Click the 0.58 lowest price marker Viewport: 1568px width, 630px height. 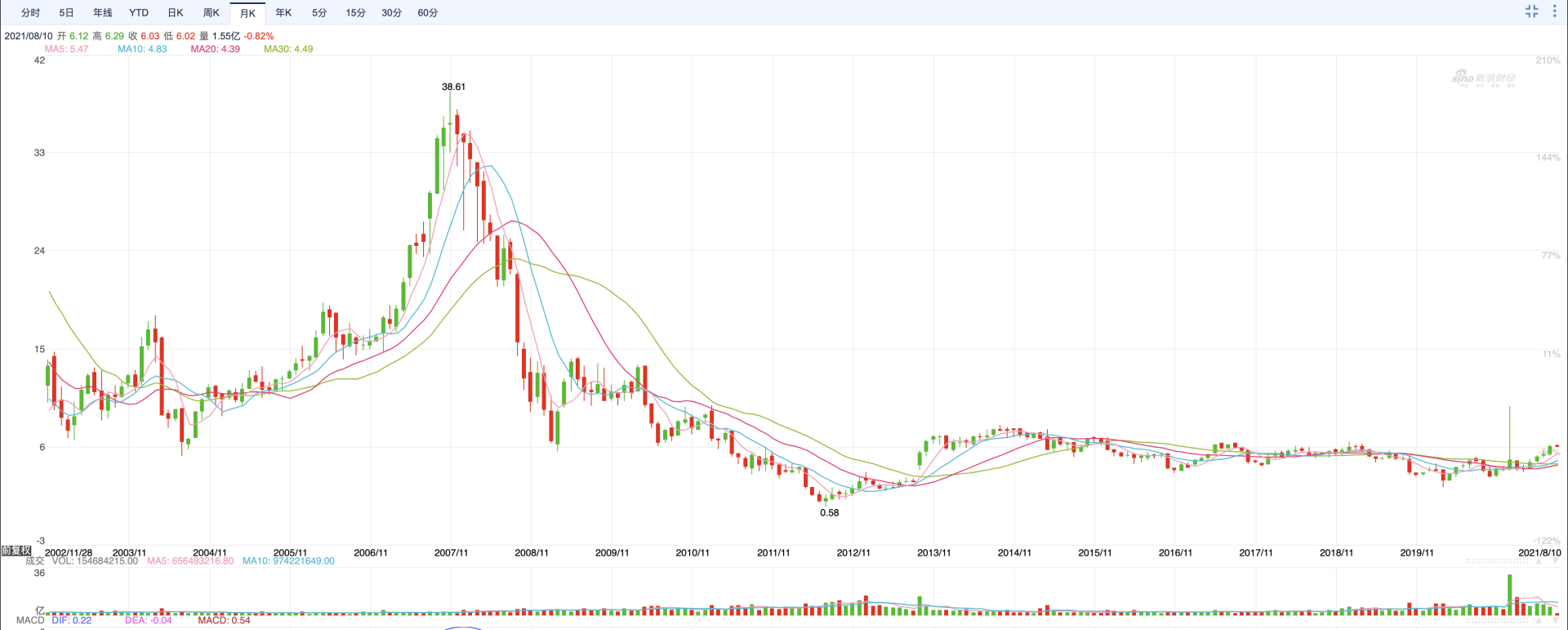pyautogui.click(x=829, y=513)
